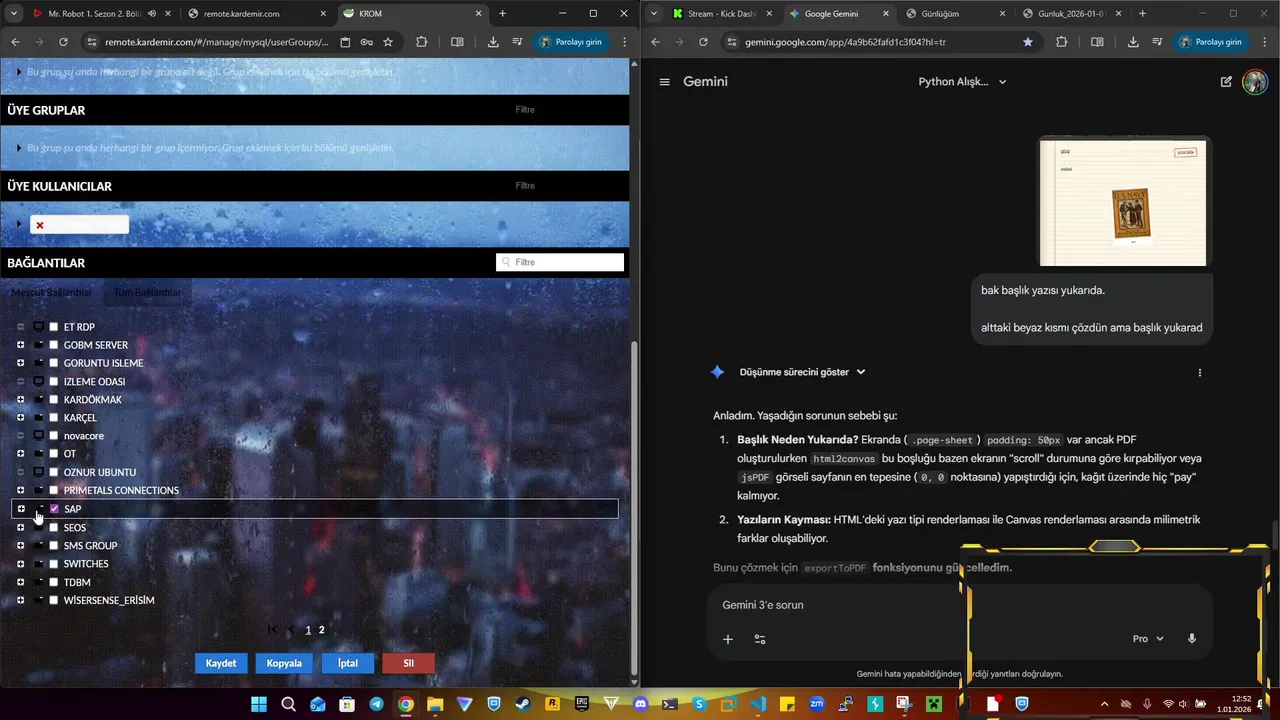The height and width of the screenshot is (720, 1280).
Task: Open the uploaded image thumbnail in Gemini
Action: click(1123, 202)
